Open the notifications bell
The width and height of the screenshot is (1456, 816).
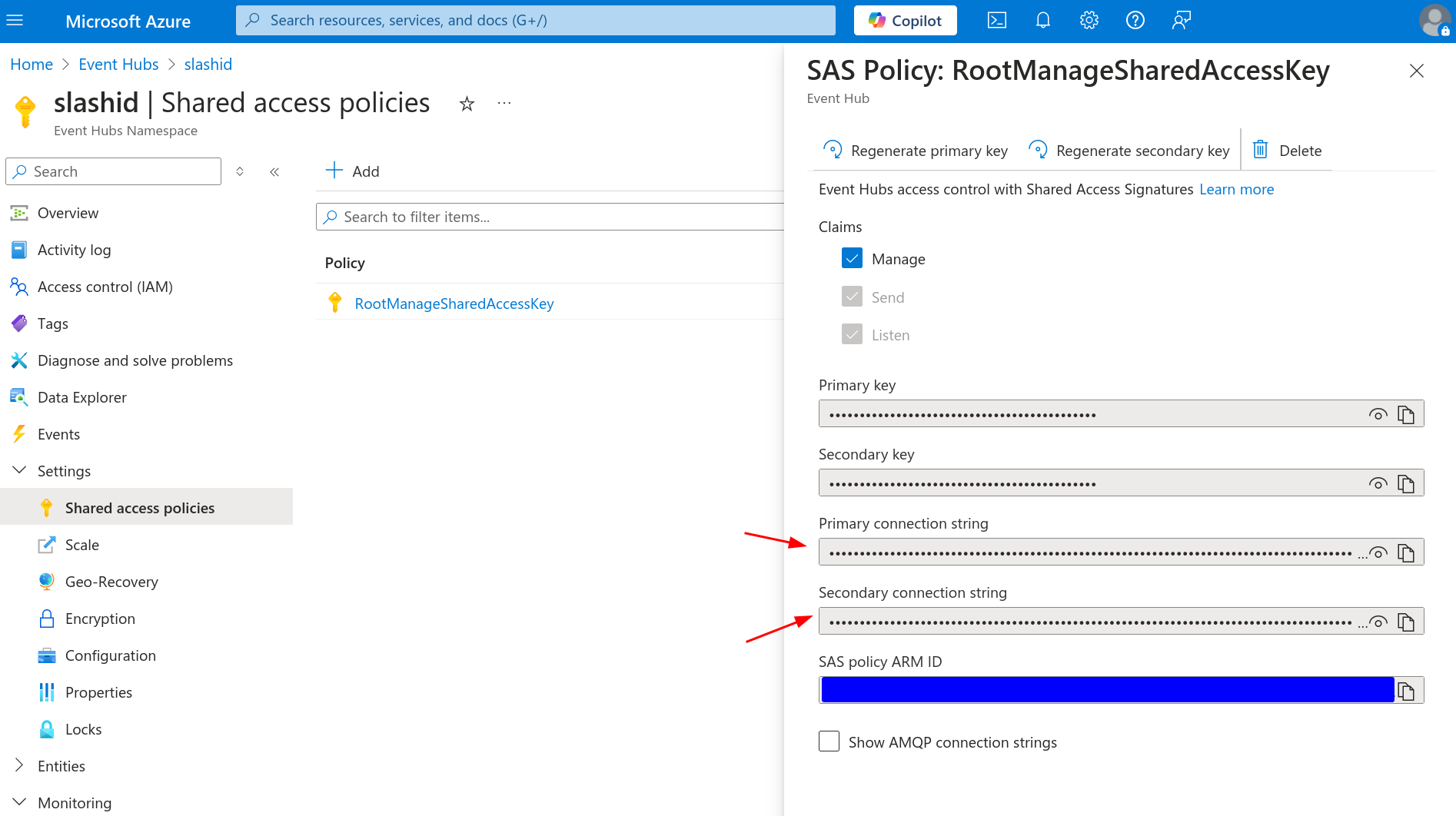(x=1042, y=21)
